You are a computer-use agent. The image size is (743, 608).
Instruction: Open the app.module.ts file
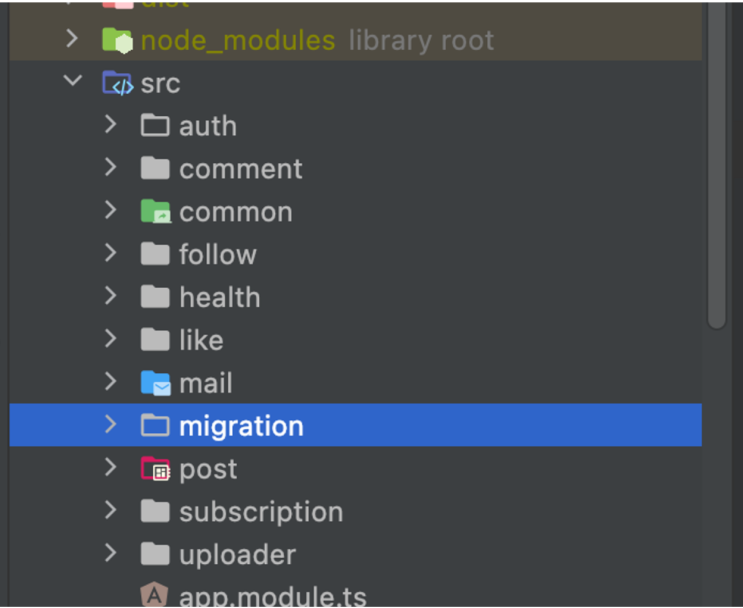pyautogui.click(x=273, y=595)
